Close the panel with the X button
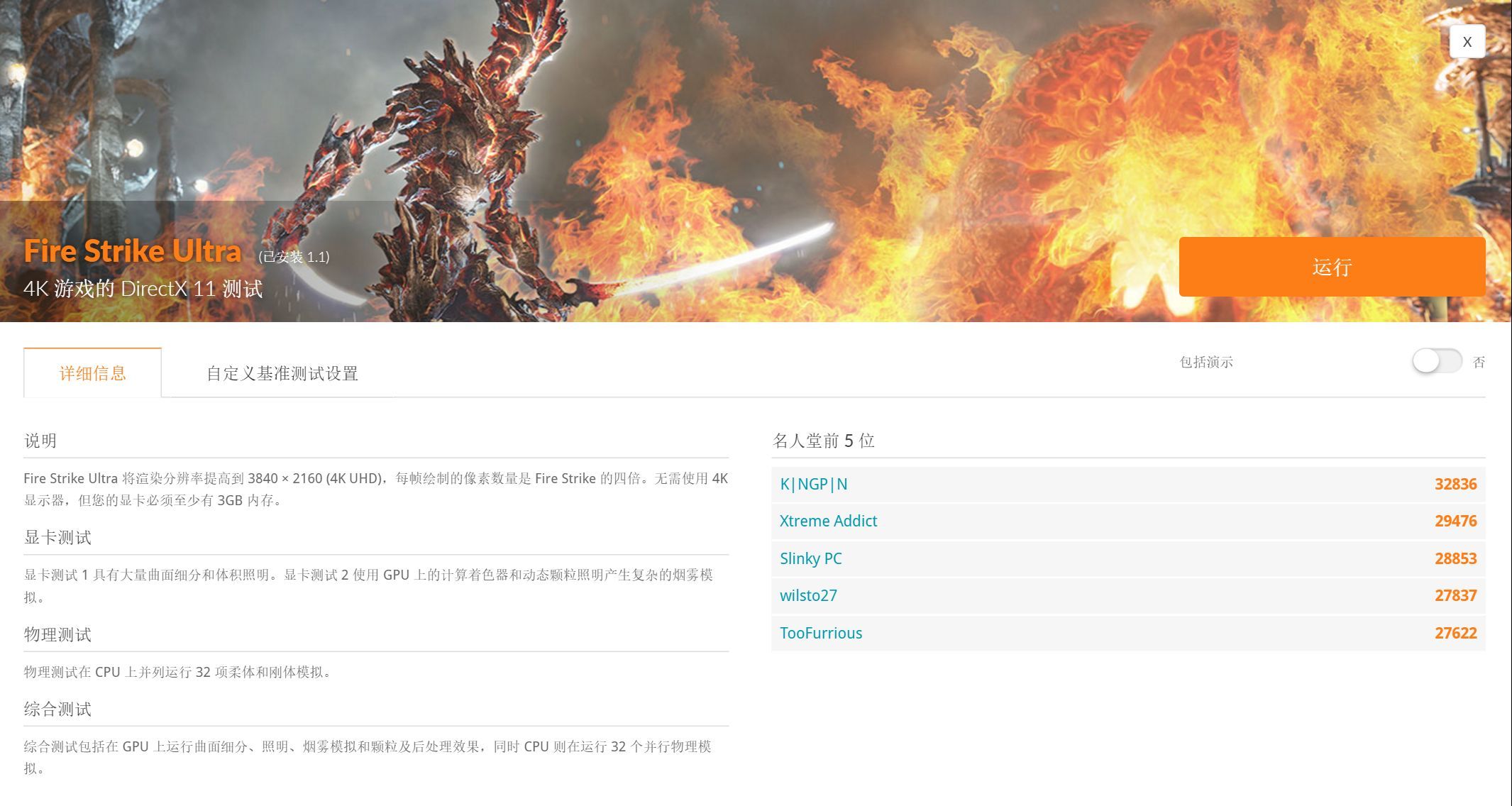The height and width of the screenshot is (806, 1512). tap(1467, 42)
